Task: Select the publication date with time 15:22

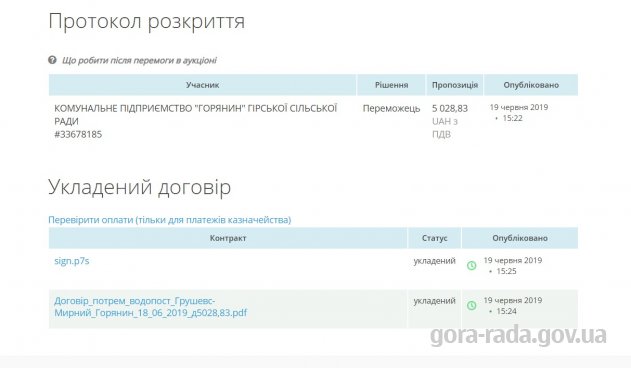Action: pyautogui.click(x=519, y=113)
